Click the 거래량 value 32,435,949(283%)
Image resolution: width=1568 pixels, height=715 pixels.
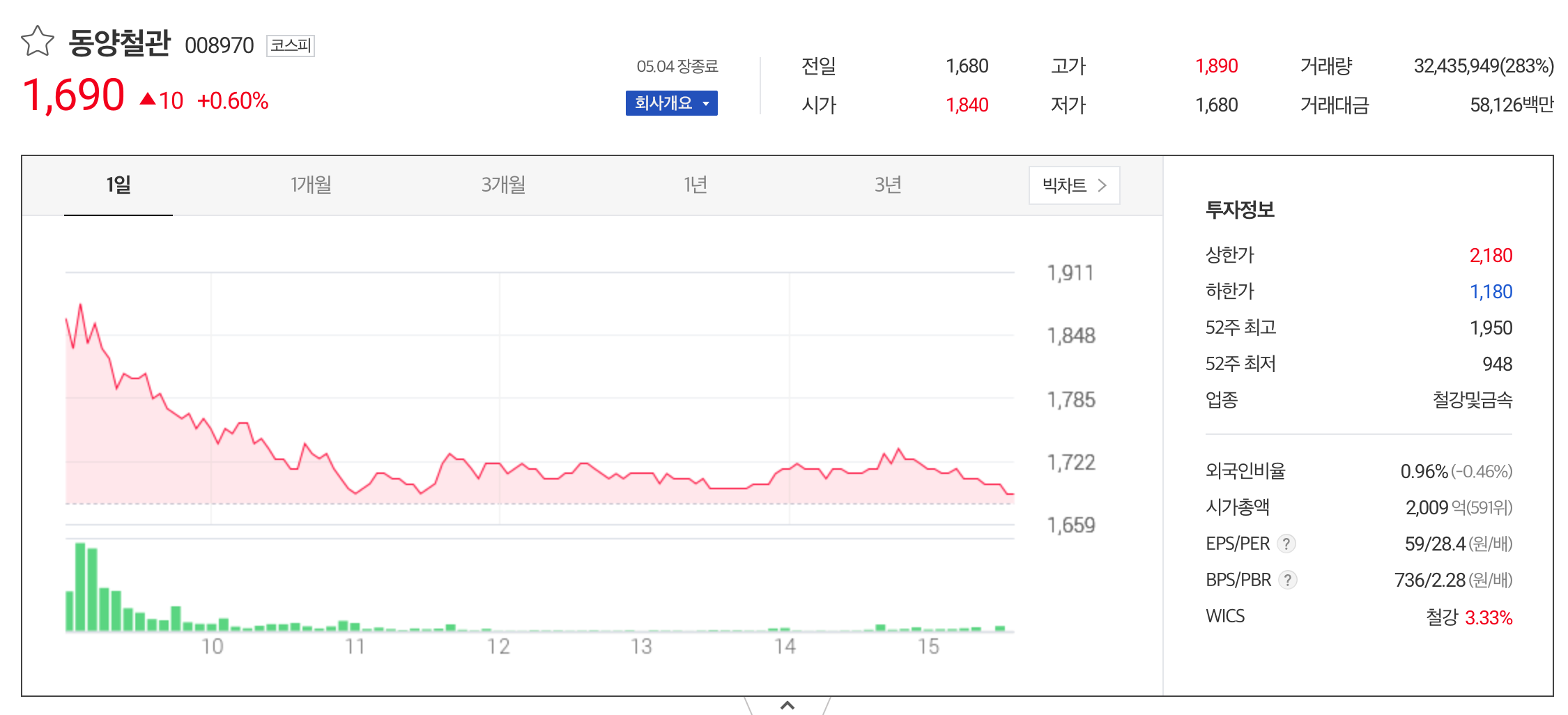pyautogui.click(x=1484, y=66)
